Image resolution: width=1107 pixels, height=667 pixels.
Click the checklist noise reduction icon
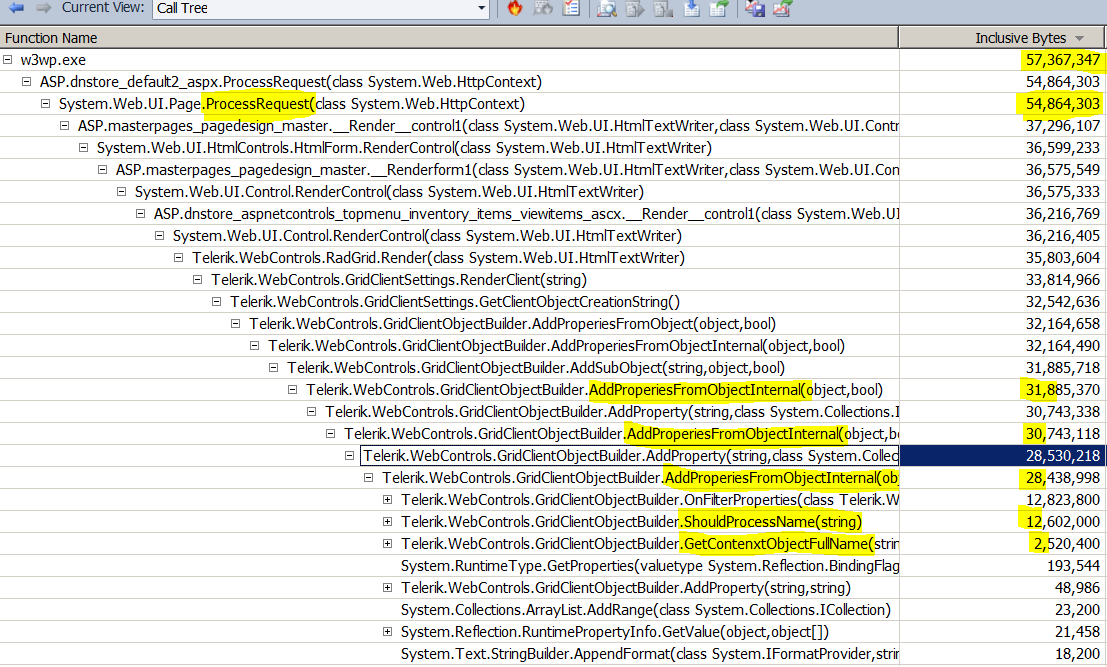click(571, 8)
